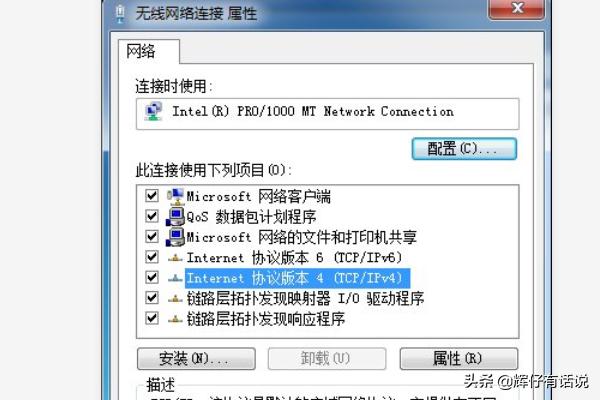
Task: Click the title bar network connection icon
Action: [120, 13]
